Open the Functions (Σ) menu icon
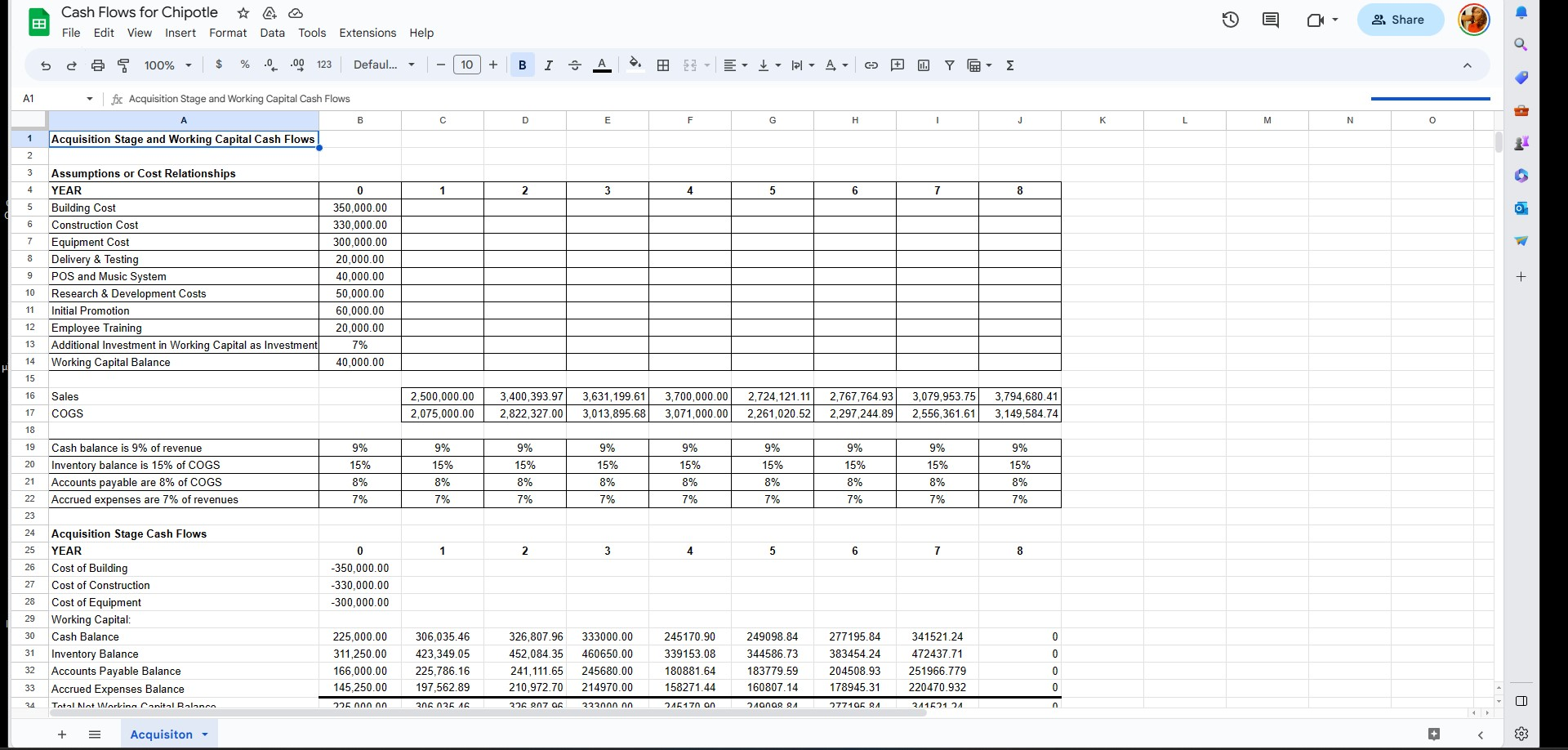The width and height of the screenshot is (1568, 750). point(1010,65)
